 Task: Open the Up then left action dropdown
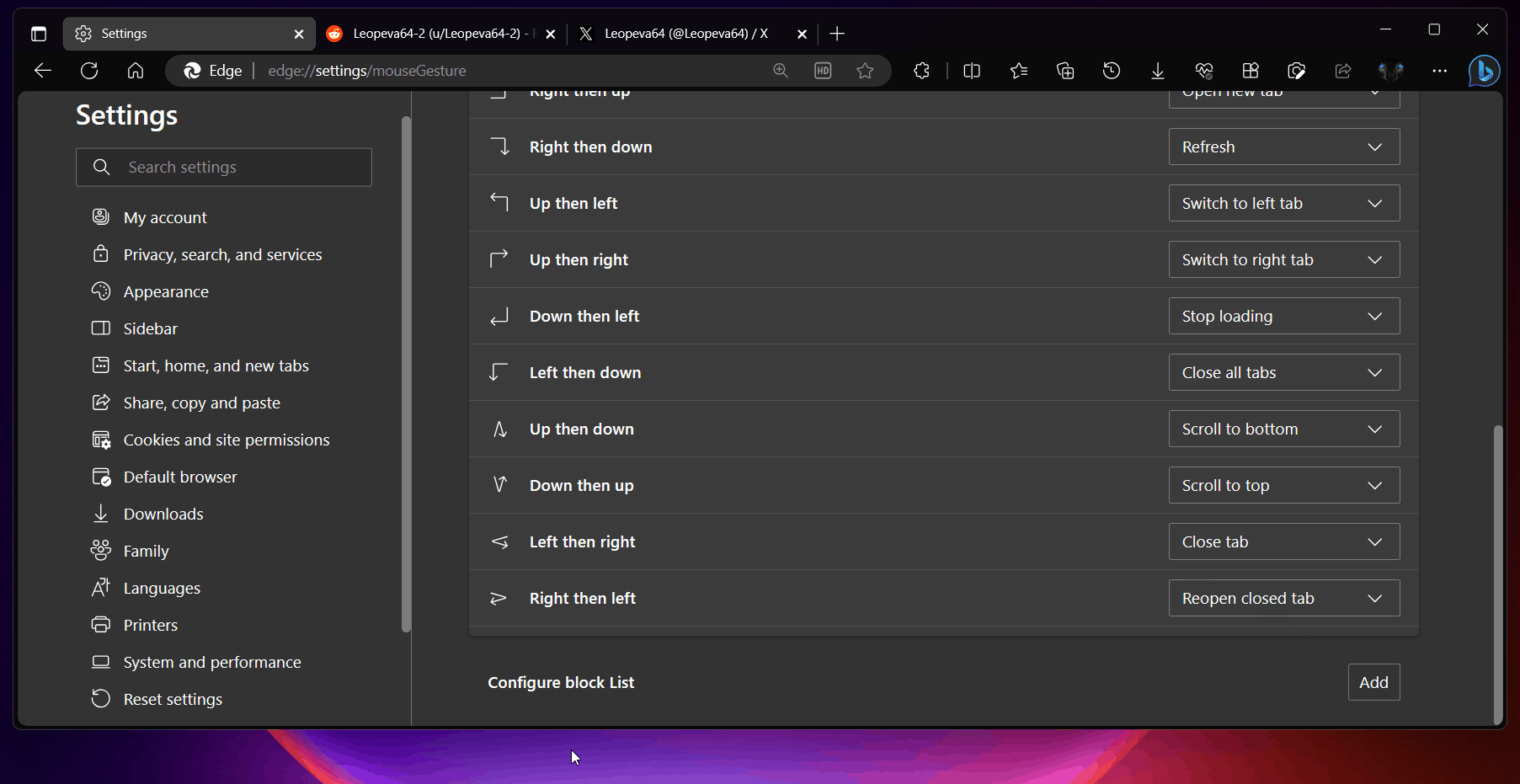[1284, 203]
